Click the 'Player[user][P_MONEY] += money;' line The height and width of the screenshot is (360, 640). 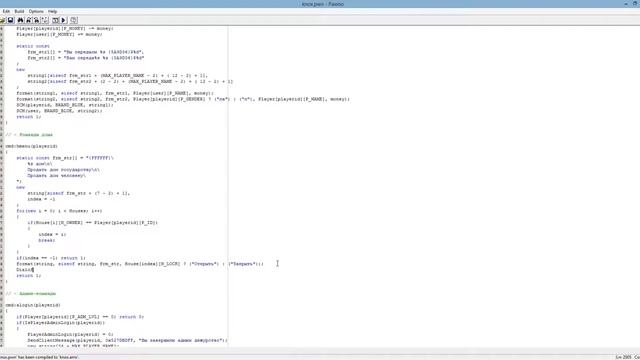click(x=59, y=35)
